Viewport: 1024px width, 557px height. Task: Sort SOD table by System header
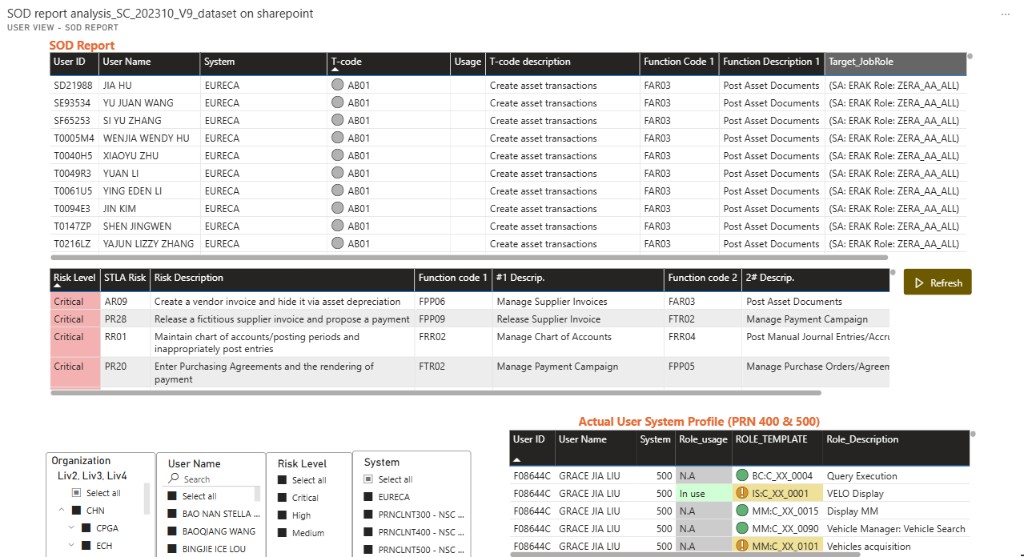(263, 63)
